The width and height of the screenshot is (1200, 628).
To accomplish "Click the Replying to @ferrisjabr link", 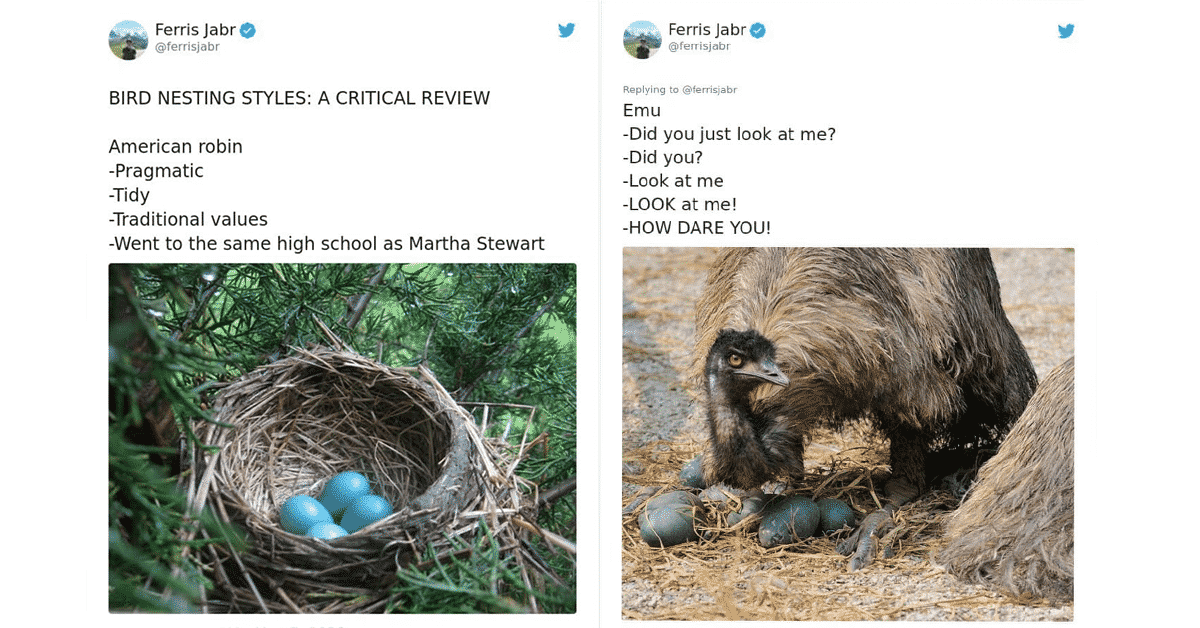I will click(x=680, y=90).
